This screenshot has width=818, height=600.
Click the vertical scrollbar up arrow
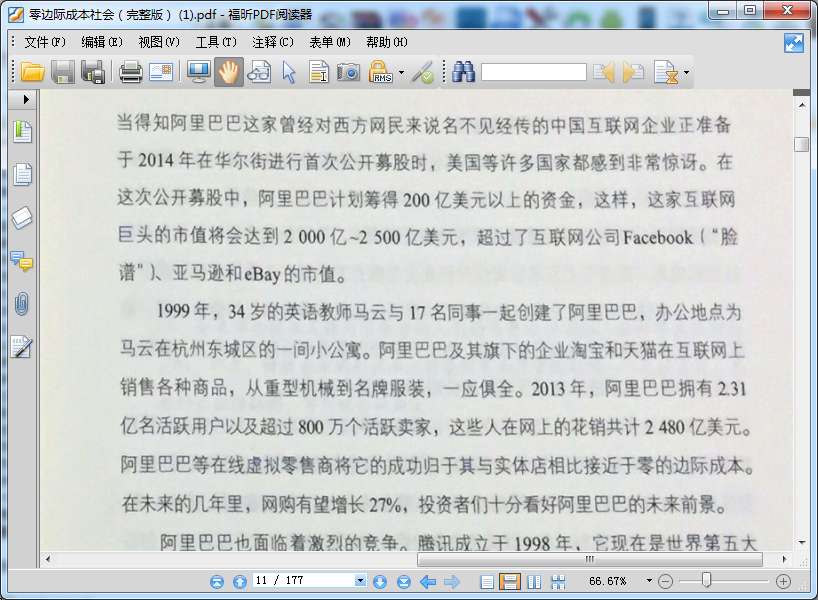coord(801,105)
